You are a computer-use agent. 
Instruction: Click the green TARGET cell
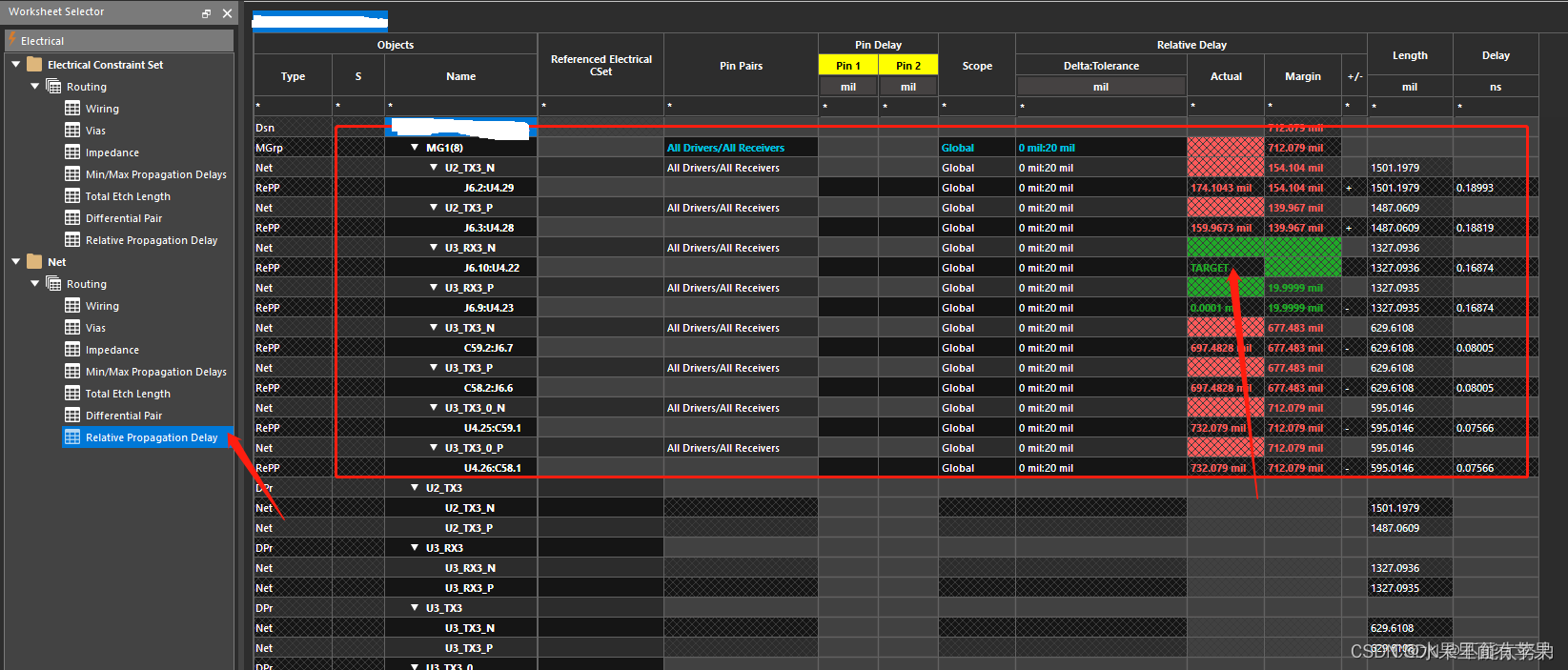pyautogui.click(x=1211, y=268)
